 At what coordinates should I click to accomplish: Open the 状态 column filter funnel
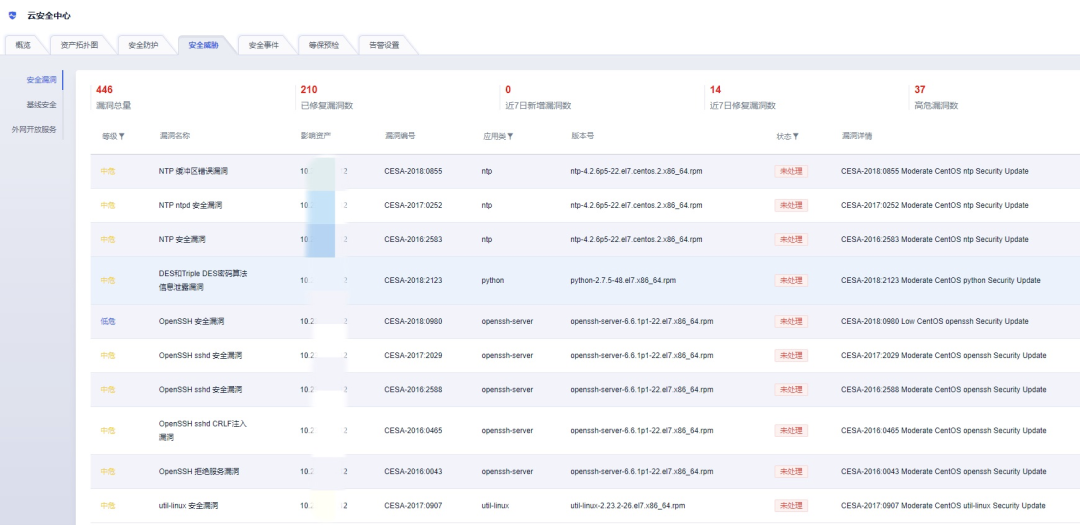pos(796,136)
